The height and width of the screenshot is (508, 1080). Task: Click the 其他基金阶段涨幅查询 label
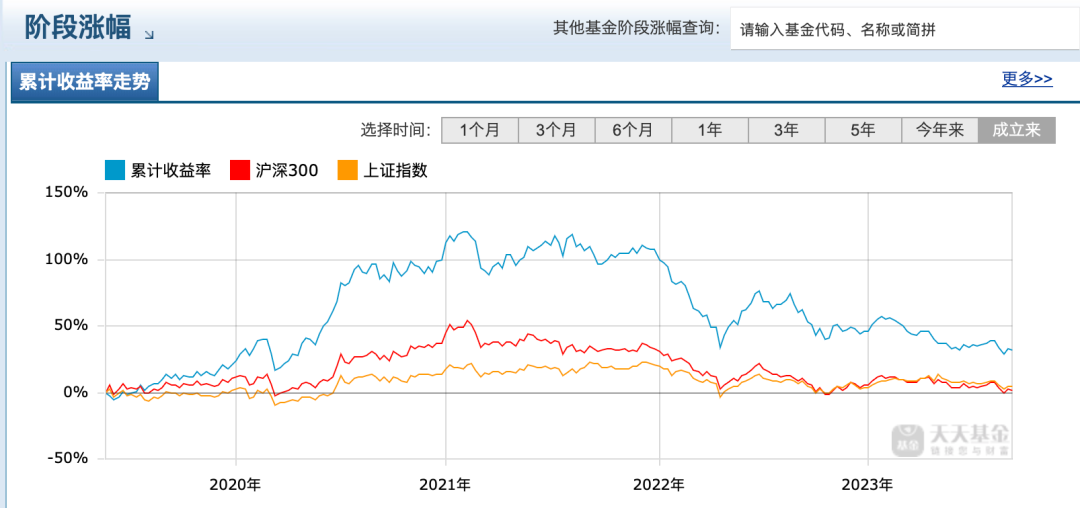(x=636, y=28)
